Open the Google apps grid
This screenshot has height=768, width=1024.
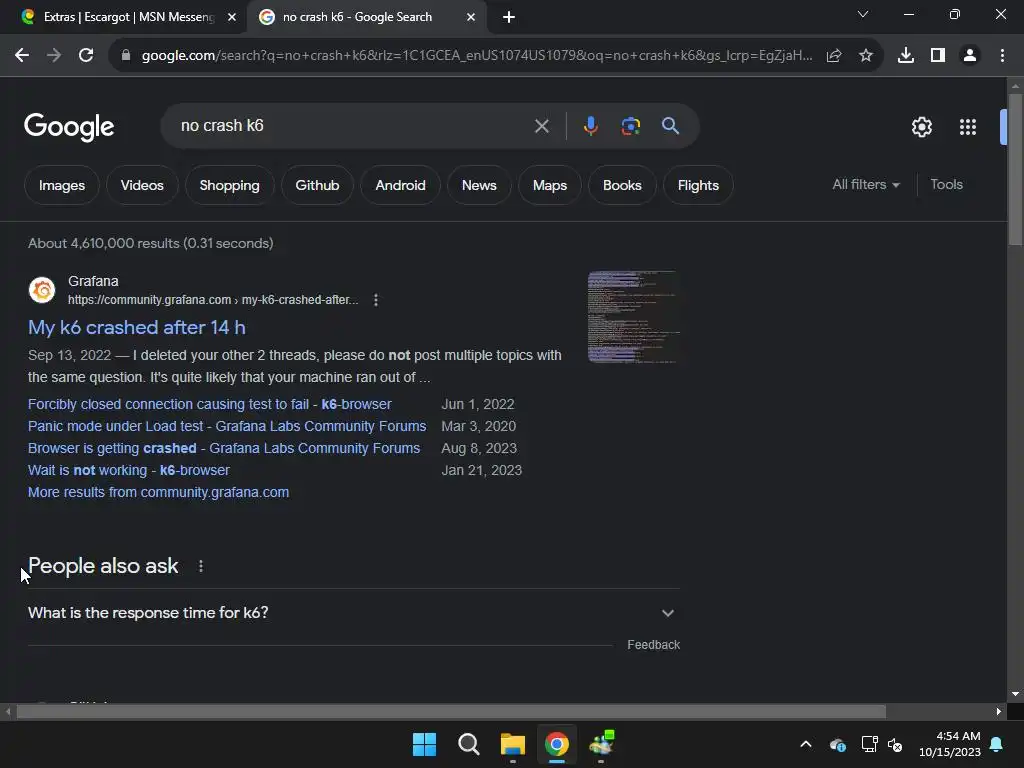968,127
